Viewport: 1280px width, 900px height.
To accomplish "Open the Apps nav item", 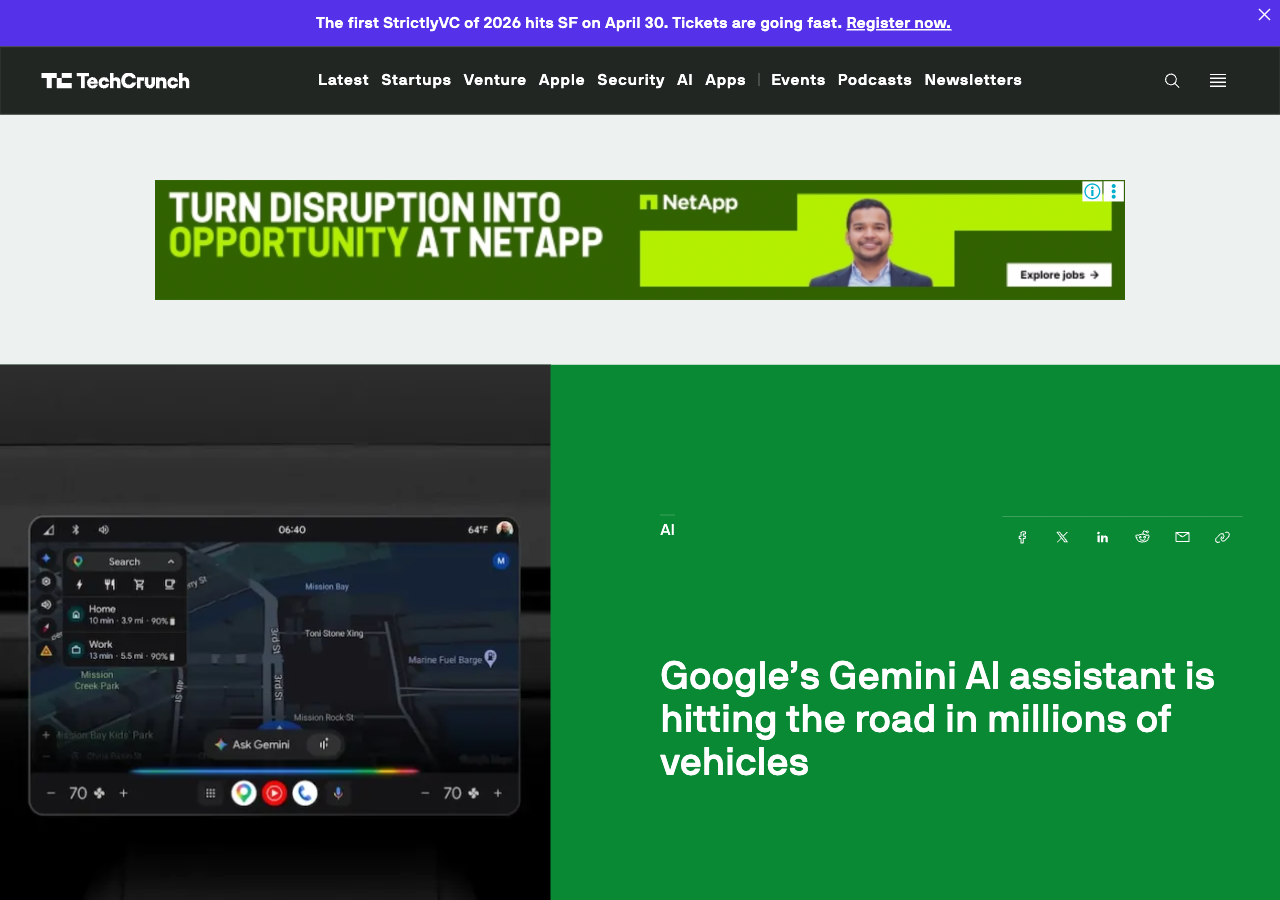I will coord(725,80).
